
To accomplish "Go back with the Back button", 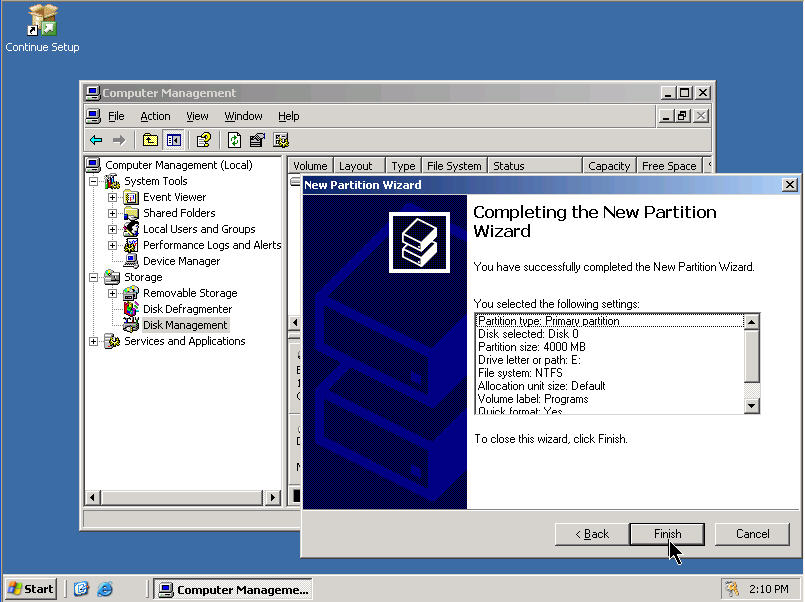I will [592, 534].
